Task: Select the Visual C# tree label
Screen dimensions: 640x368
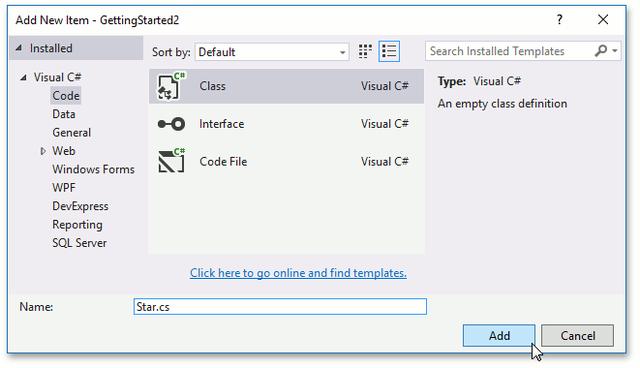Action: pyautogui.click(x=57, y=77)
